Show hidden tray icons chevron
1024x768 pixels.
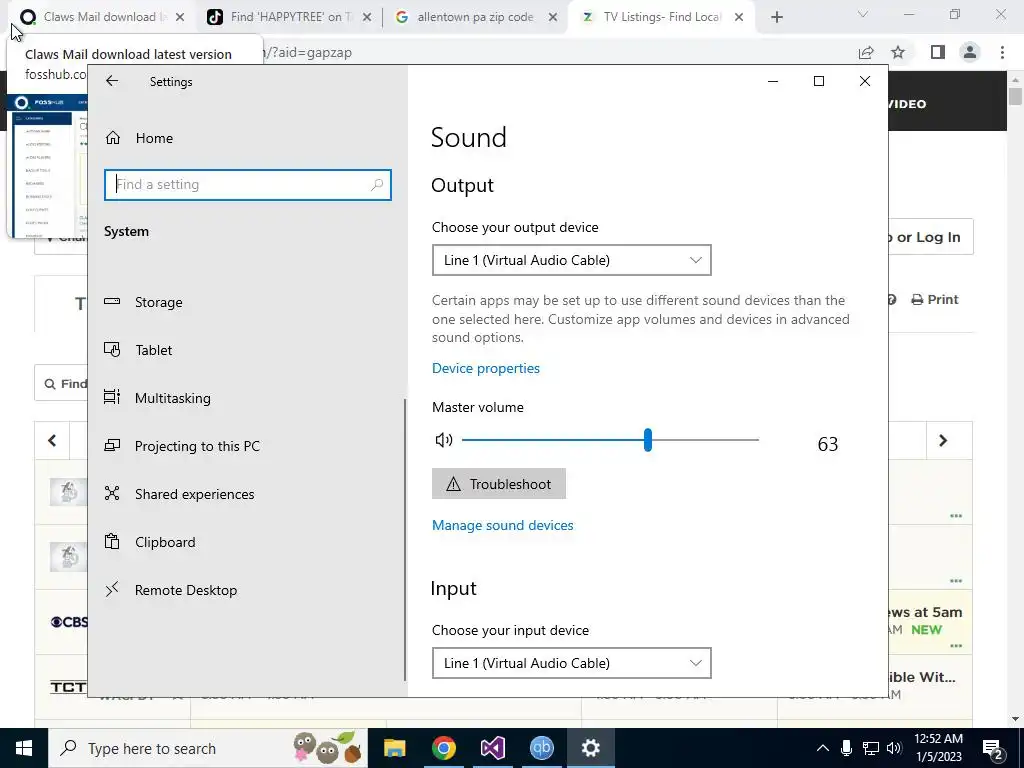pos(823,748)
